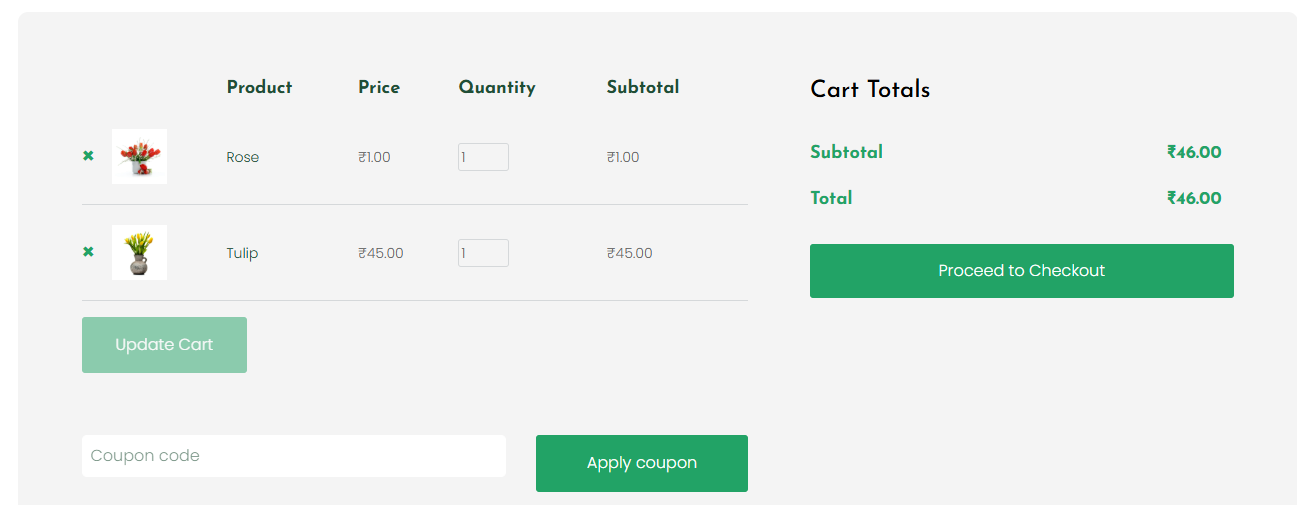The height and width of the screenshot is (505, 1297).
Task: Click the Cart Totals heading
Action: (870, 89)
